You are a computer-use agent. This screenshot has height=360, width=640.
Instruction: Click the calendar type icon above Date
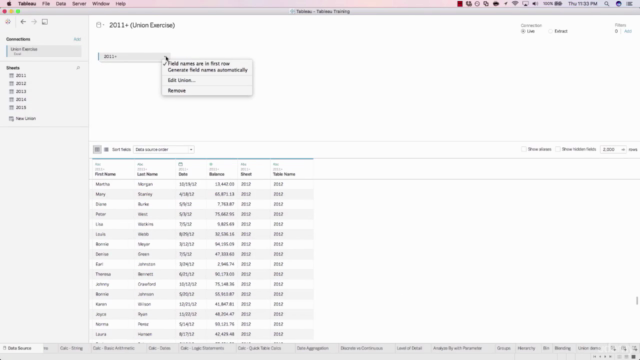180,164
